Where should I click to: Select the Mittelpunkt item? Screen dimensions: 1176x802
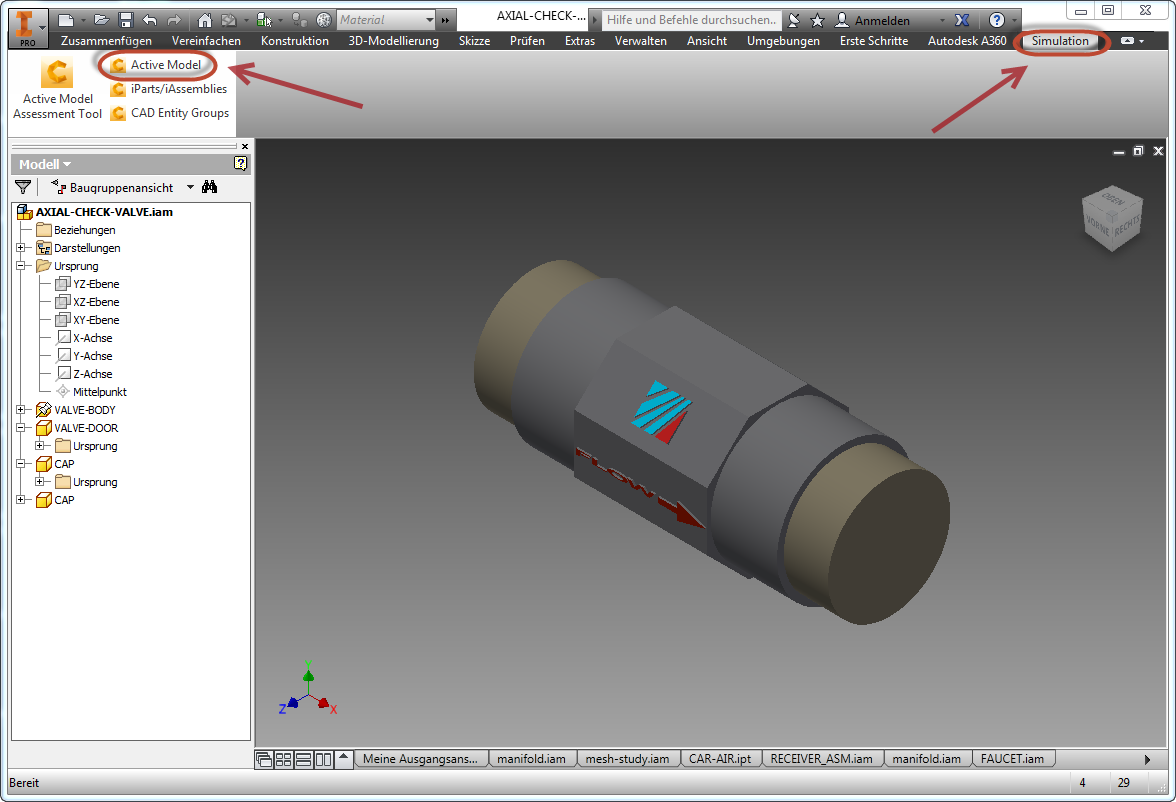(100, 392)
